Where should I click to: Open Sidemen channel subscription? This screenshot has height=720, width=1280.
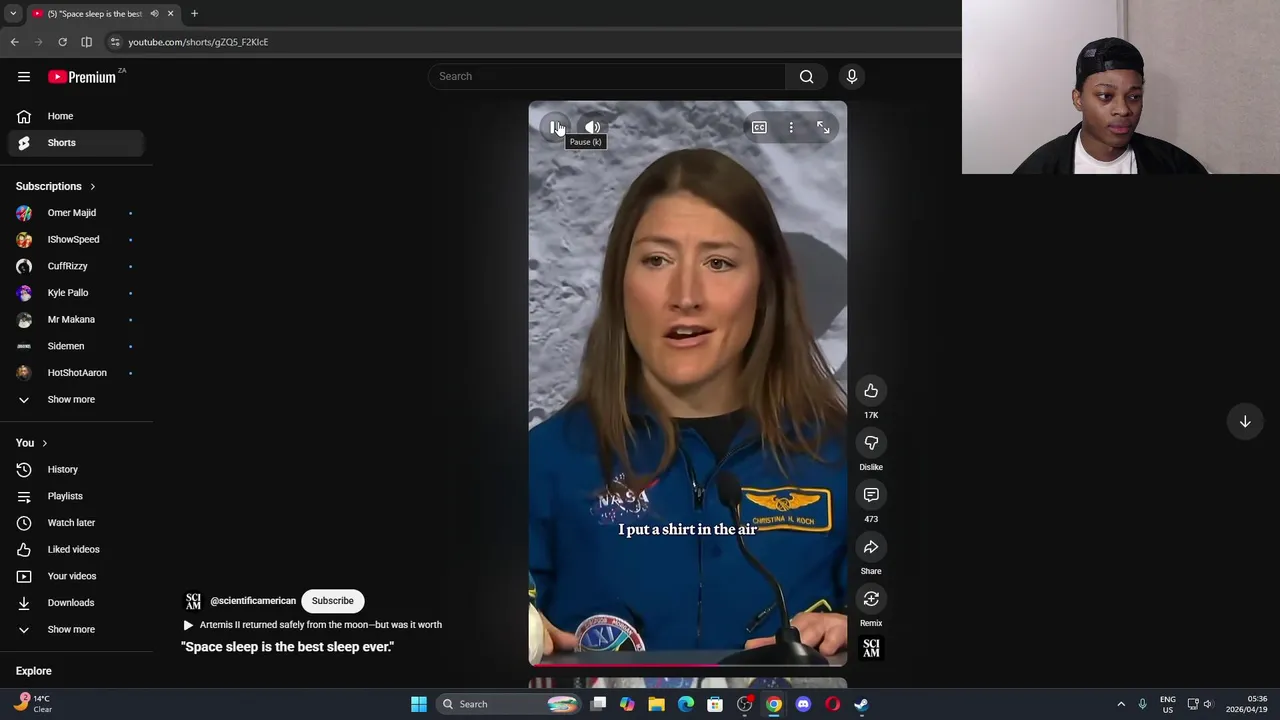76,346
